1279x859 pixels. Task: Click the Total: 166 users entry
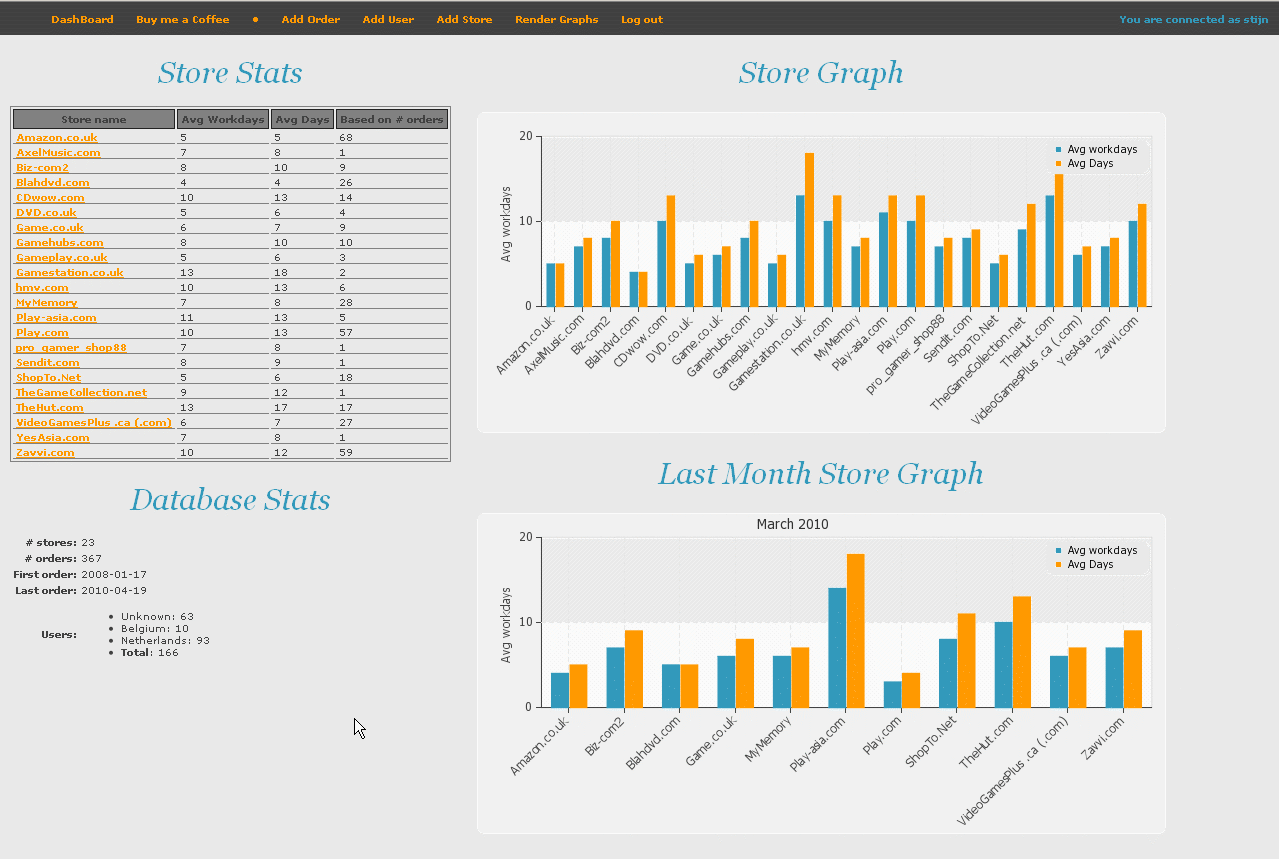[x=150, y=652]
